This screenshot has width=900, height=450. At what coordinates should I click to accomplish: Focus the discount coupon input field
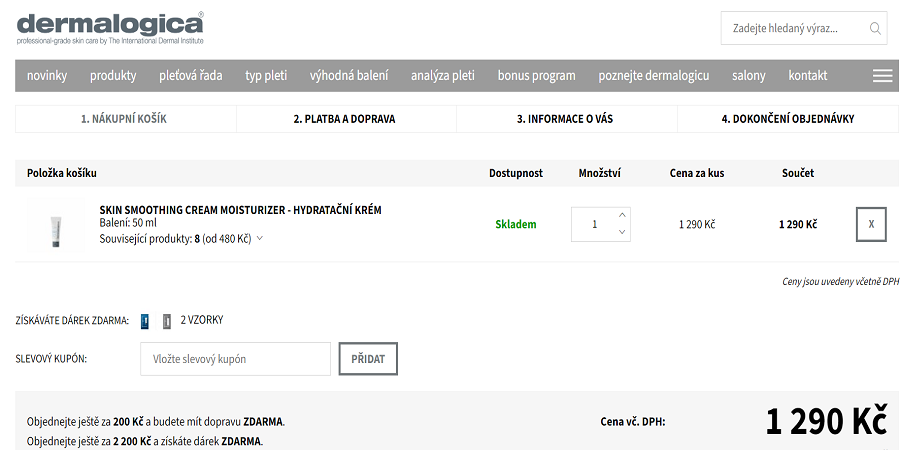pyautogui.click(x=235, y=359)
